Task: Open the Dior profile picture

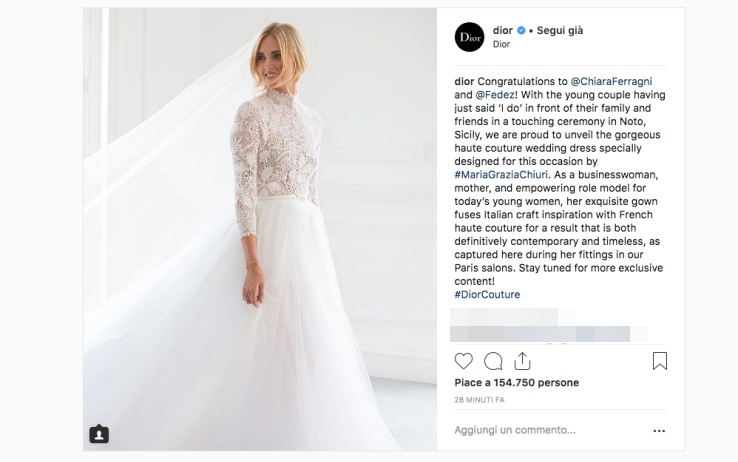Action: (469, 37)
